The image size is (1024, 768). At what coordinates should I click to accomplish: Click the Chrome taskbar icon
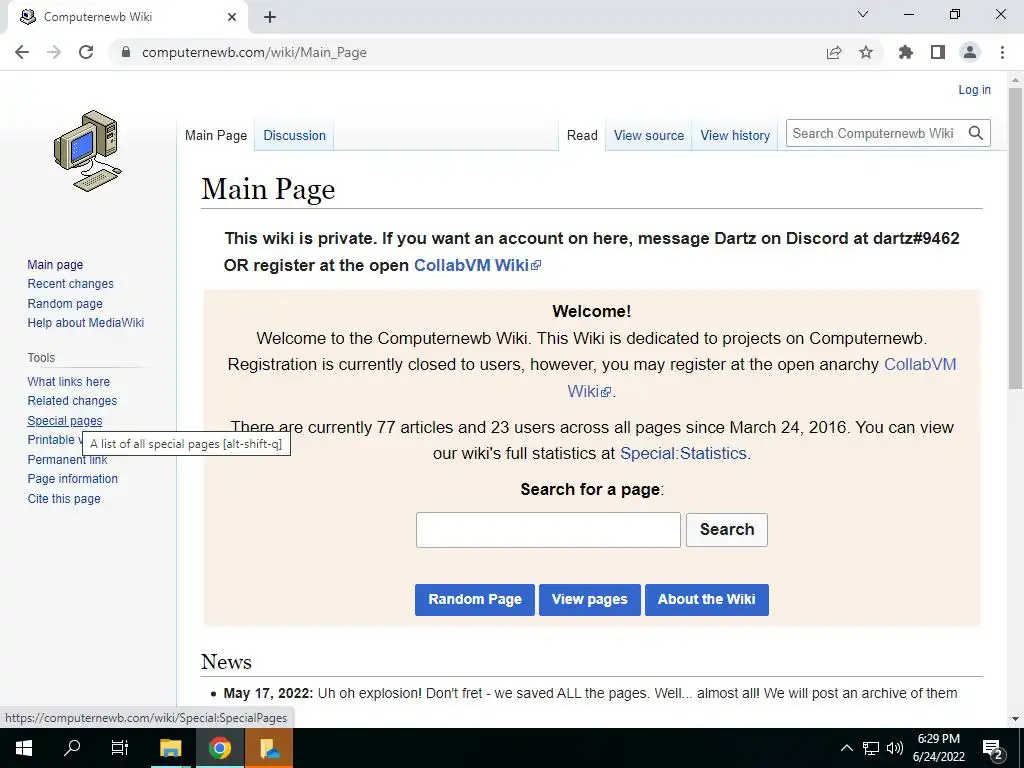coord(220,748)
